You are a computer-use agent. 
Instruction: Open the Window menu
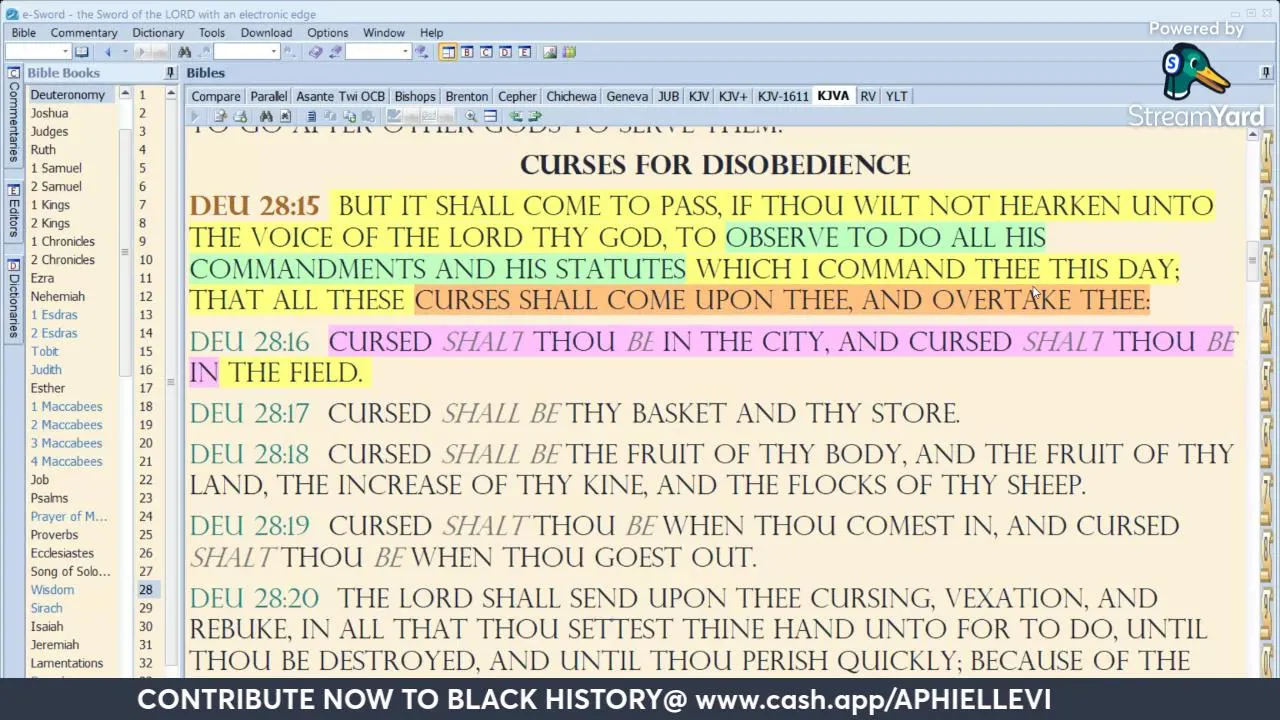tap(384, 33)
